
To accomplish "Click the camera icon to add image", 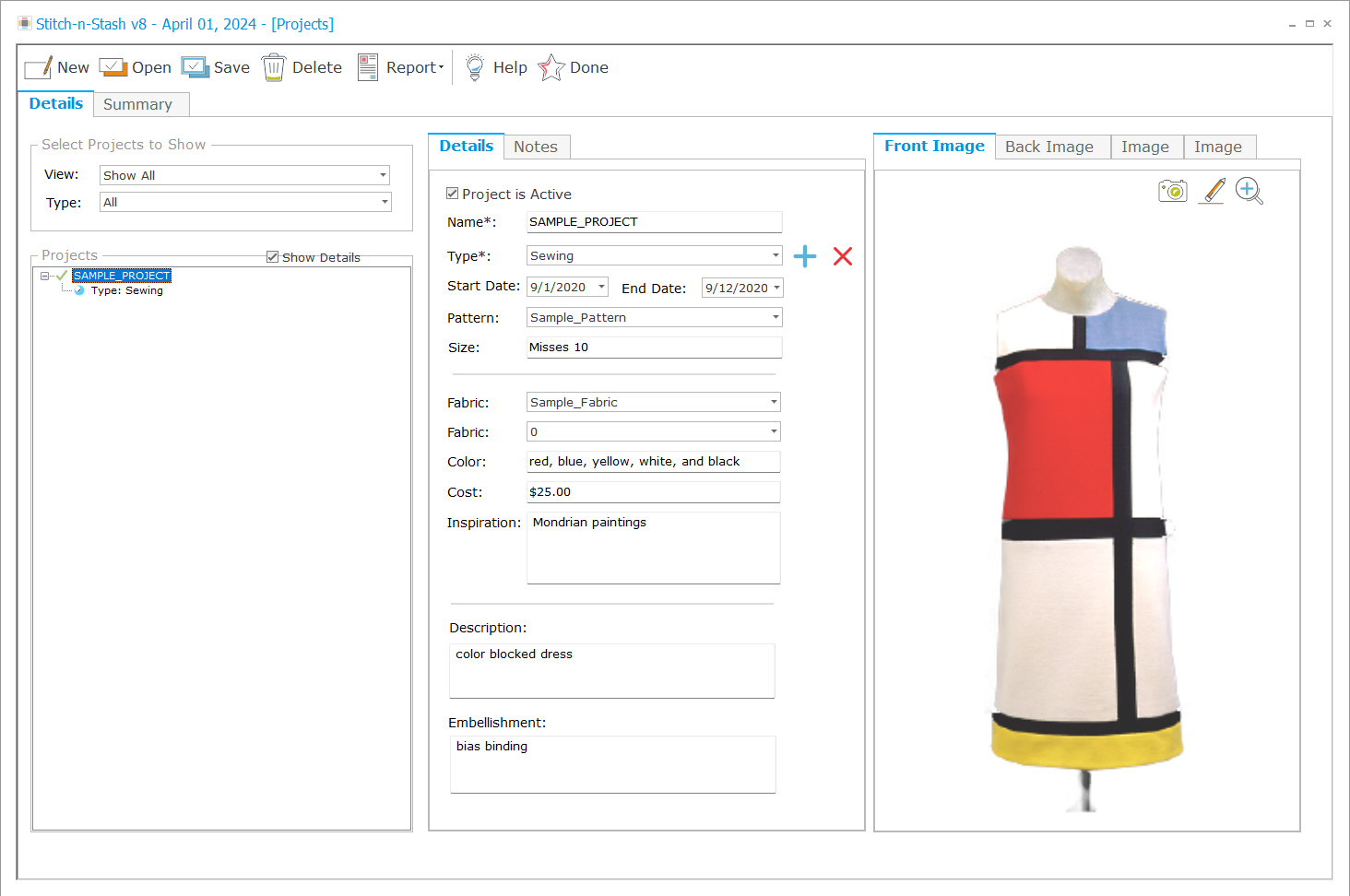I will click(x=1173, y=191).
